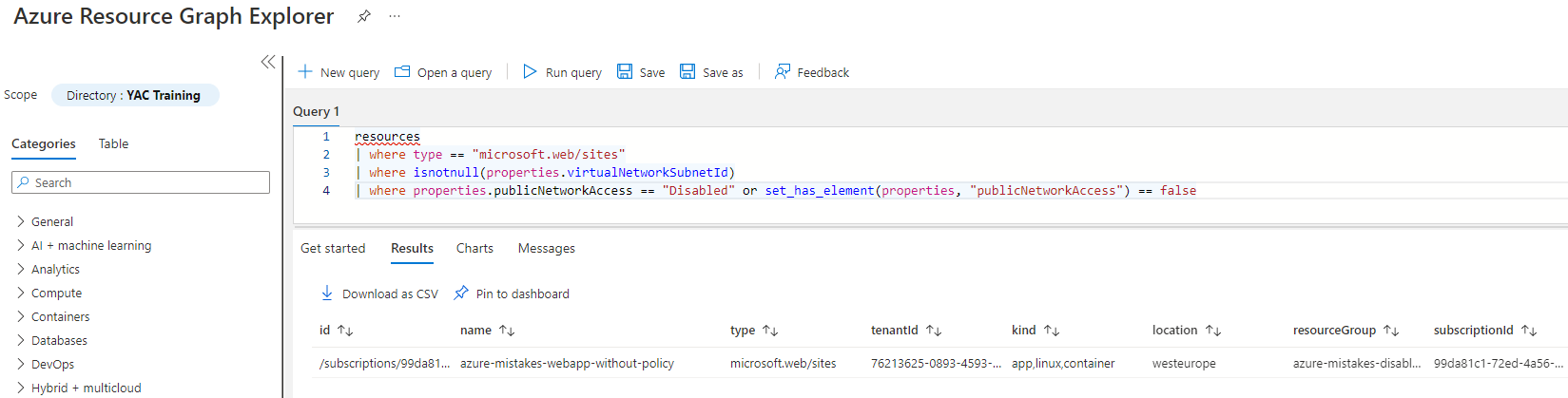Click the 'resources' text on line 1
This screenshot has height=398, width=1568.
coord(387,137)
